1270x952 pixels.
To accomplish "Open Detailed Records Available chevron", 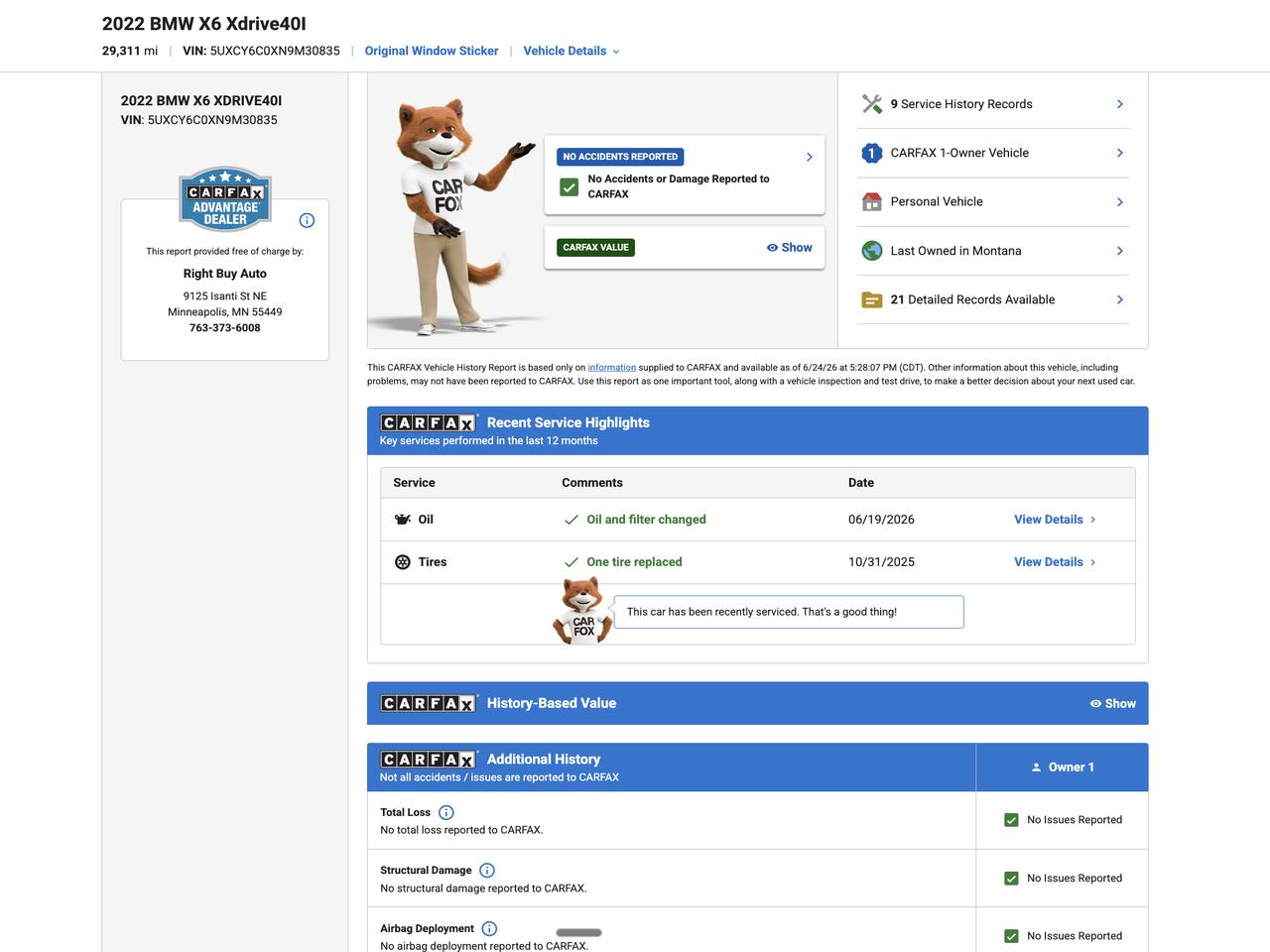I will (1120, 299).
